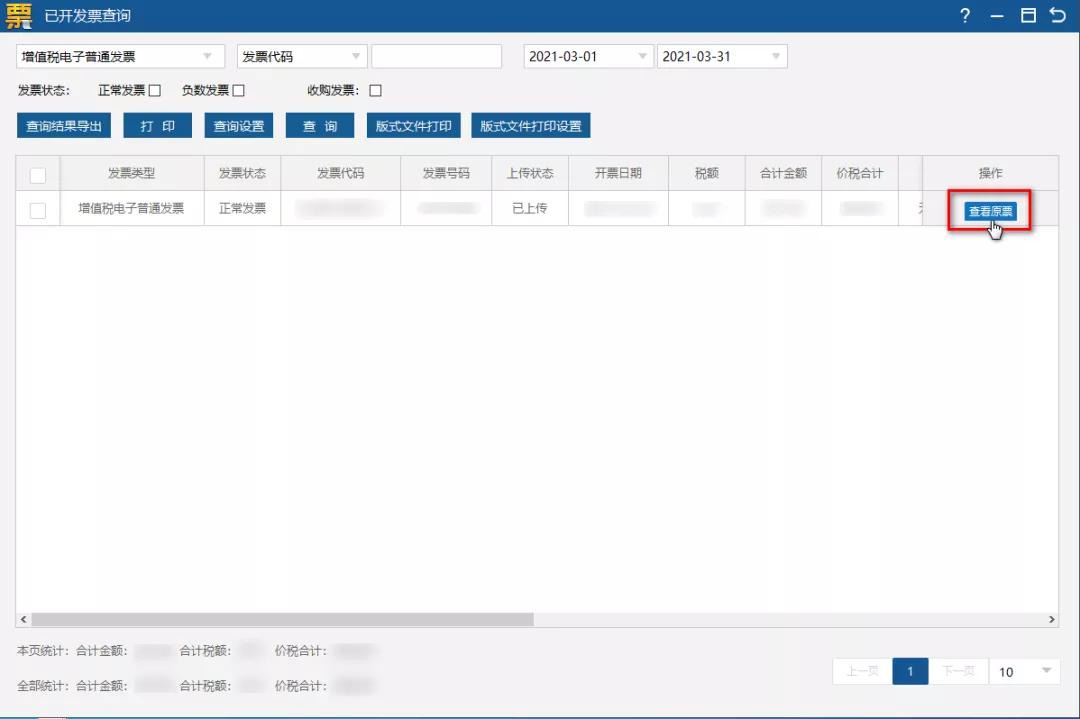The image size is (1080, 719).
Task: Click the 查询结果导出 export button
Action: 61,125
